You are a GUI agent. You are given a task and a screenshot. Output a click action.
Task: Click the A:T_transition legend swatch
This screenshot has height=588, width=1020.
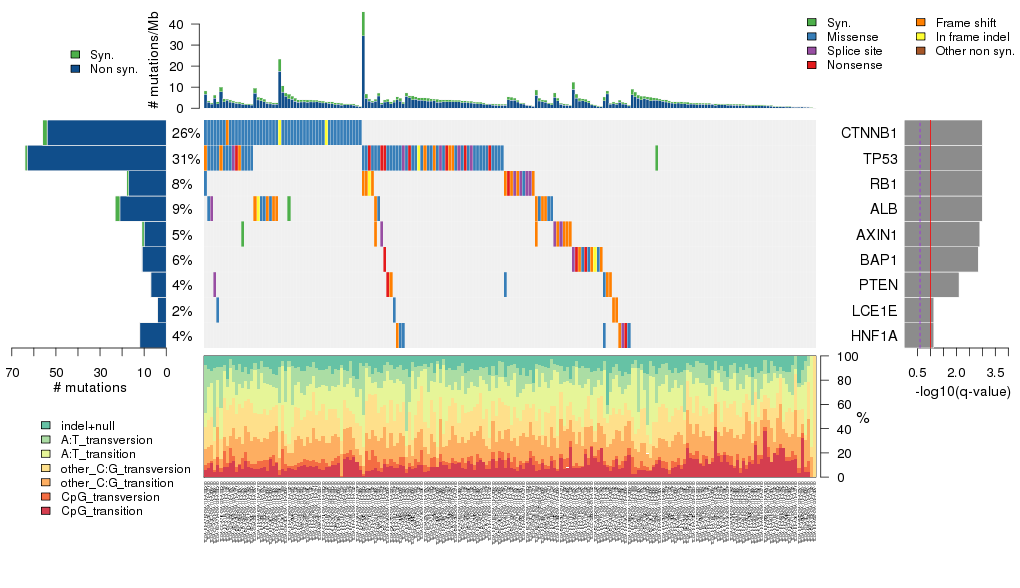coord(46,454)
